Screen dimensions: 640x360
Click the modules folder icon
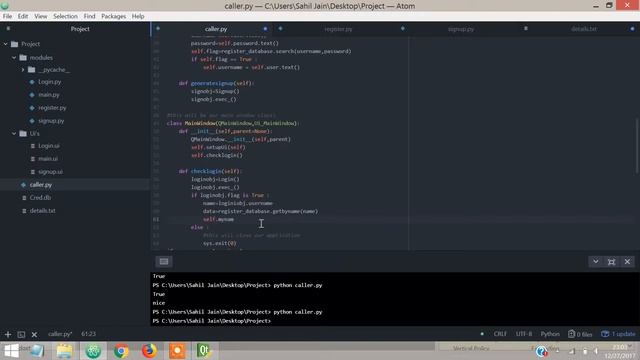click(23, 58)
